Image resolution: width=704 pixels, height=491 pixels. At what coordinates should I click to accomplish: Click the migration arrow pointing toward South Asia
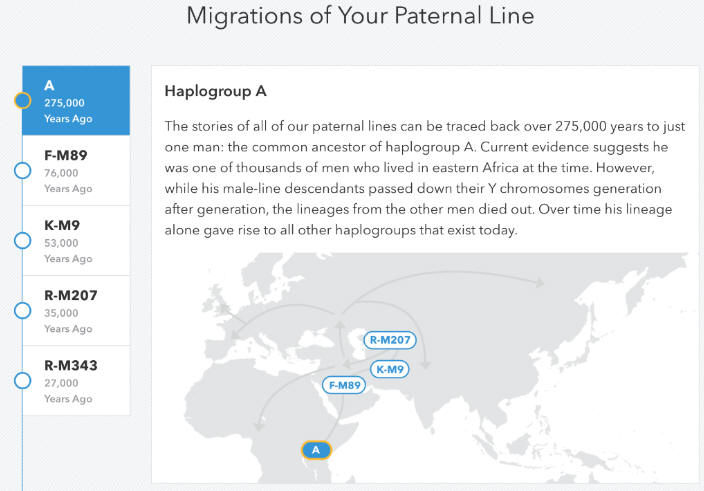(x=425, y=364)
